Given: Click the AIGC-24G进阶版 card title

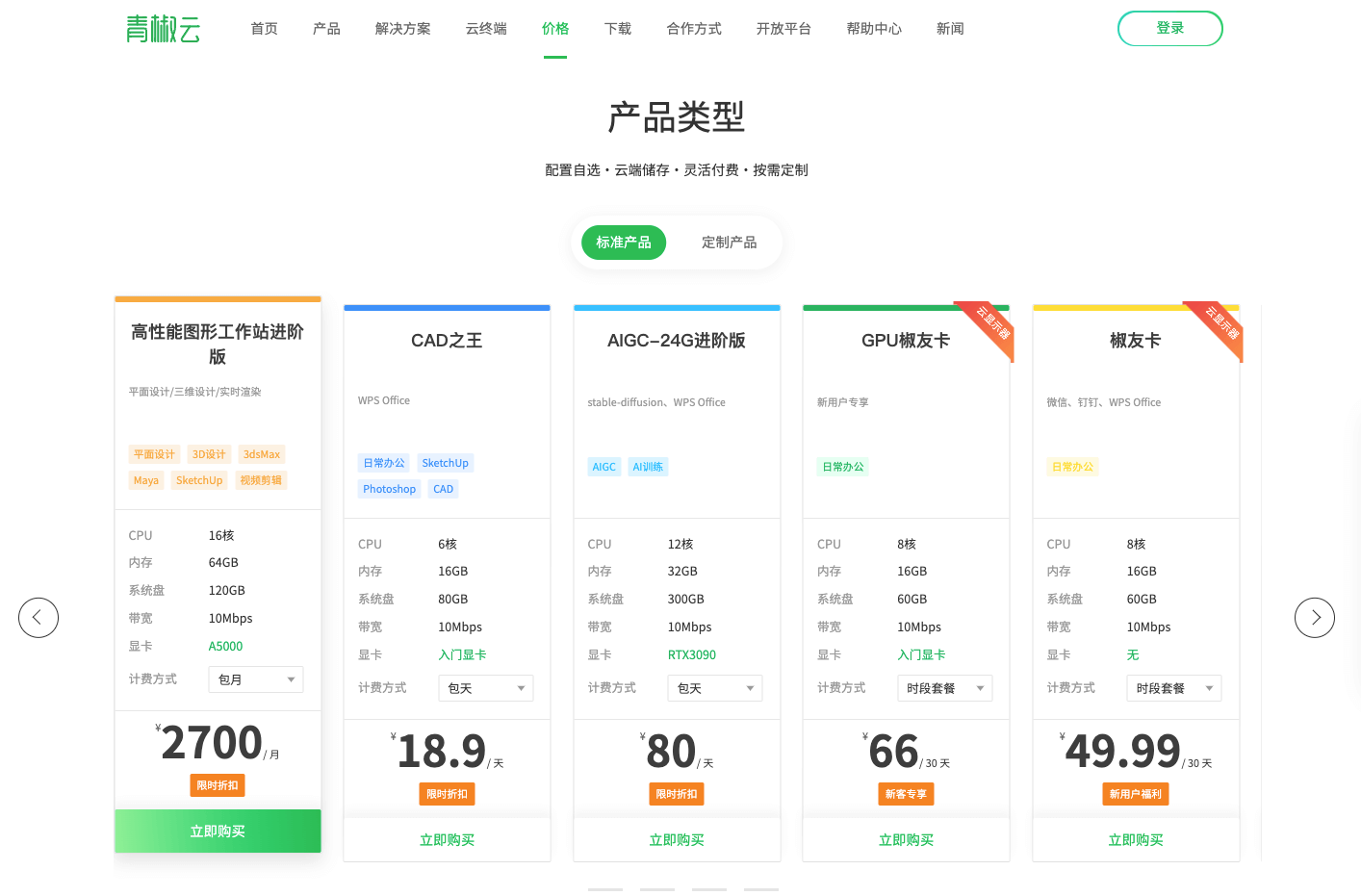Looking at the screenshot, I should (677, 341).
